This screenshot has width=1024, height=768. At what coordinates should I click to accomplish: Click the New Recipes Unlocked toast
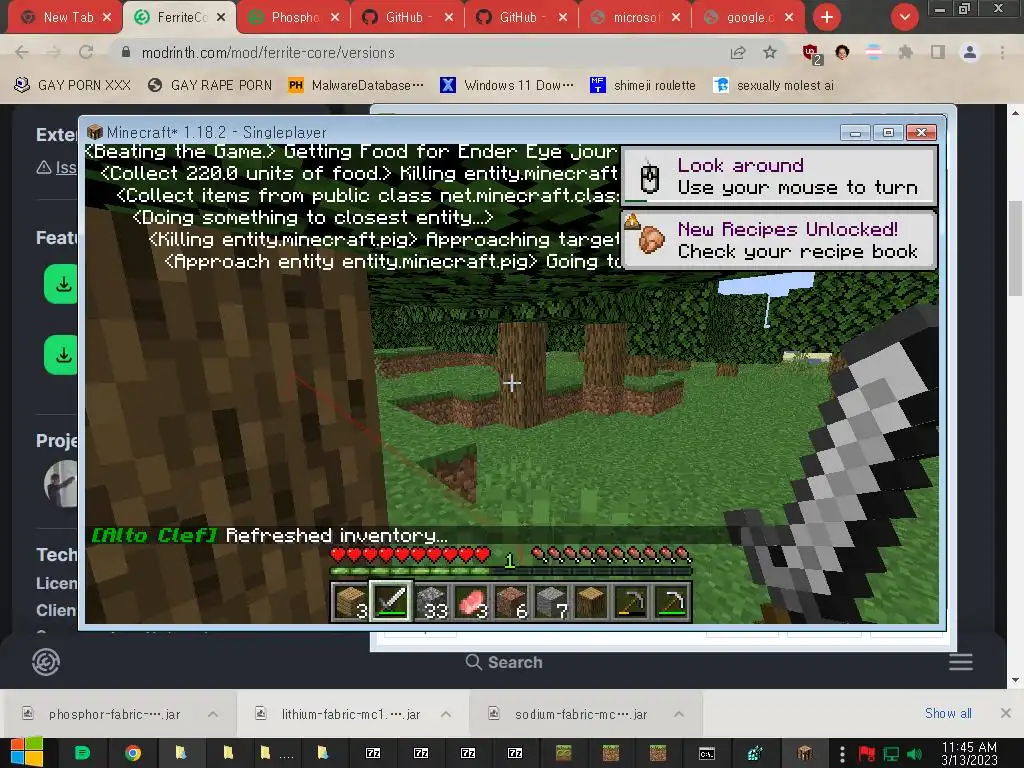(780, 240)
